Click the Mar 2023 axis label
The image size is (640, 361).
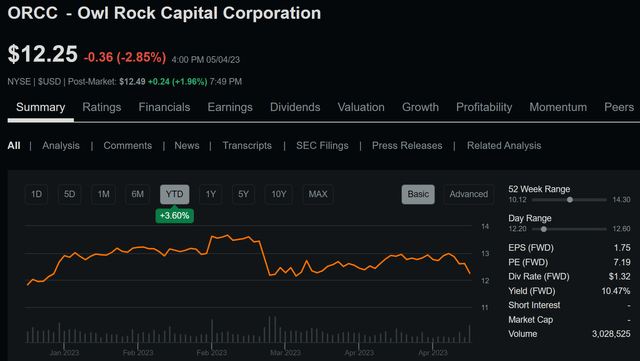[285, 353]
